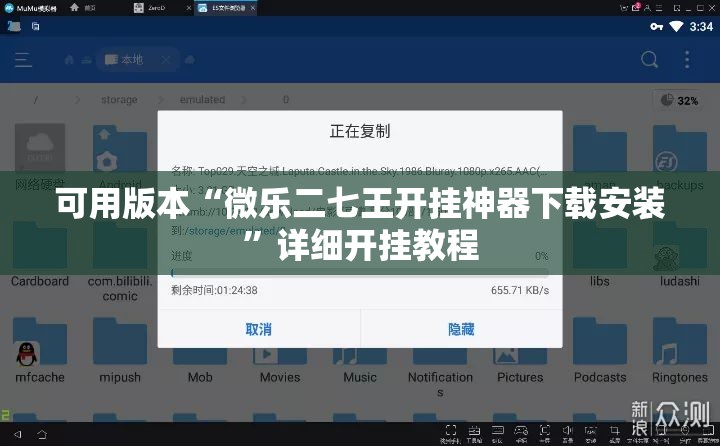Screen dimensions: 720x446
Task: Close the 本地 tab with its X
Action: [x=165, y=60]
